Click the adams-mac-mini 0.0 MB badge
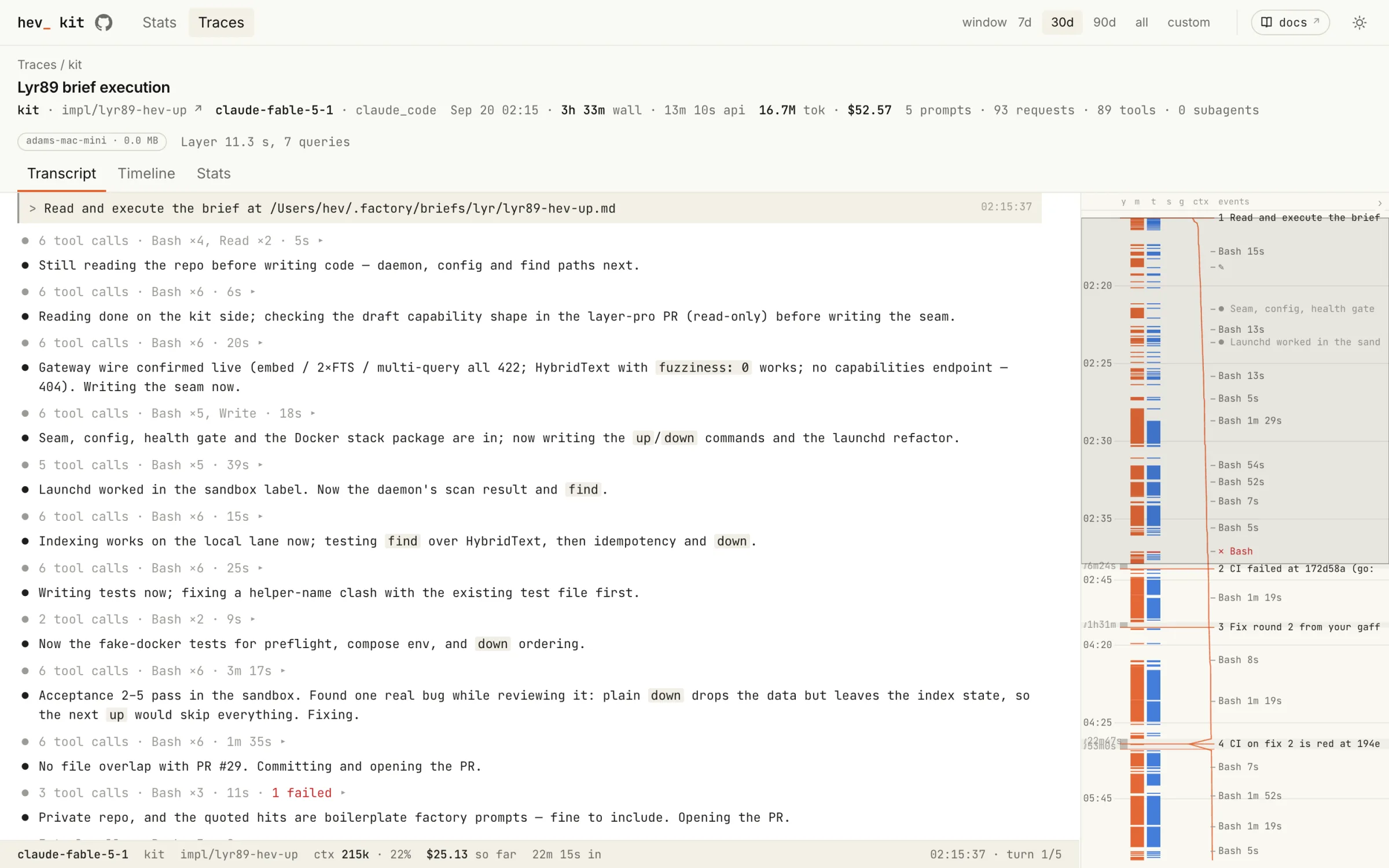Screen dimensions: 1389x868 [92, 141]
